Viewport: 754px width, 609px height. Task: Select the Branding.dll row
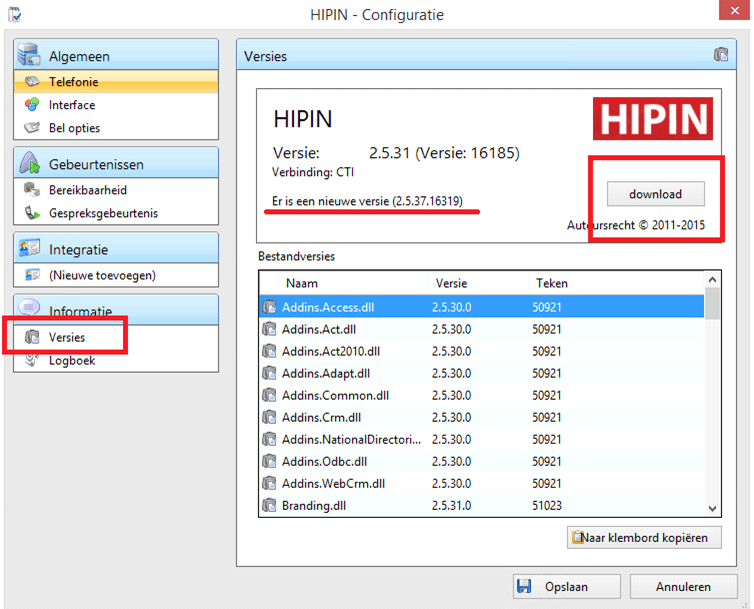(x=481, y=506)
